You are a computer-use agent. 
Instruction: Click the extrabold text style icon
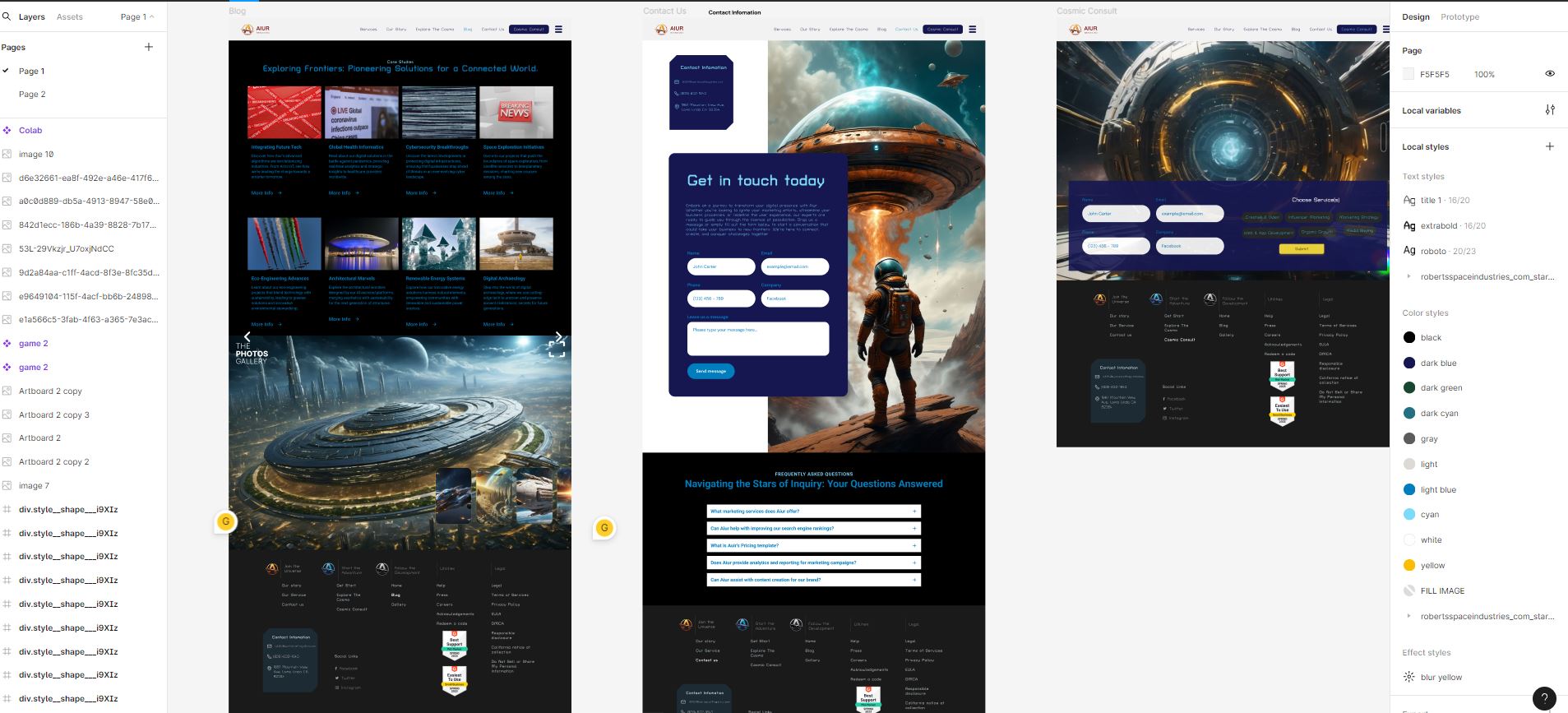1409,225
